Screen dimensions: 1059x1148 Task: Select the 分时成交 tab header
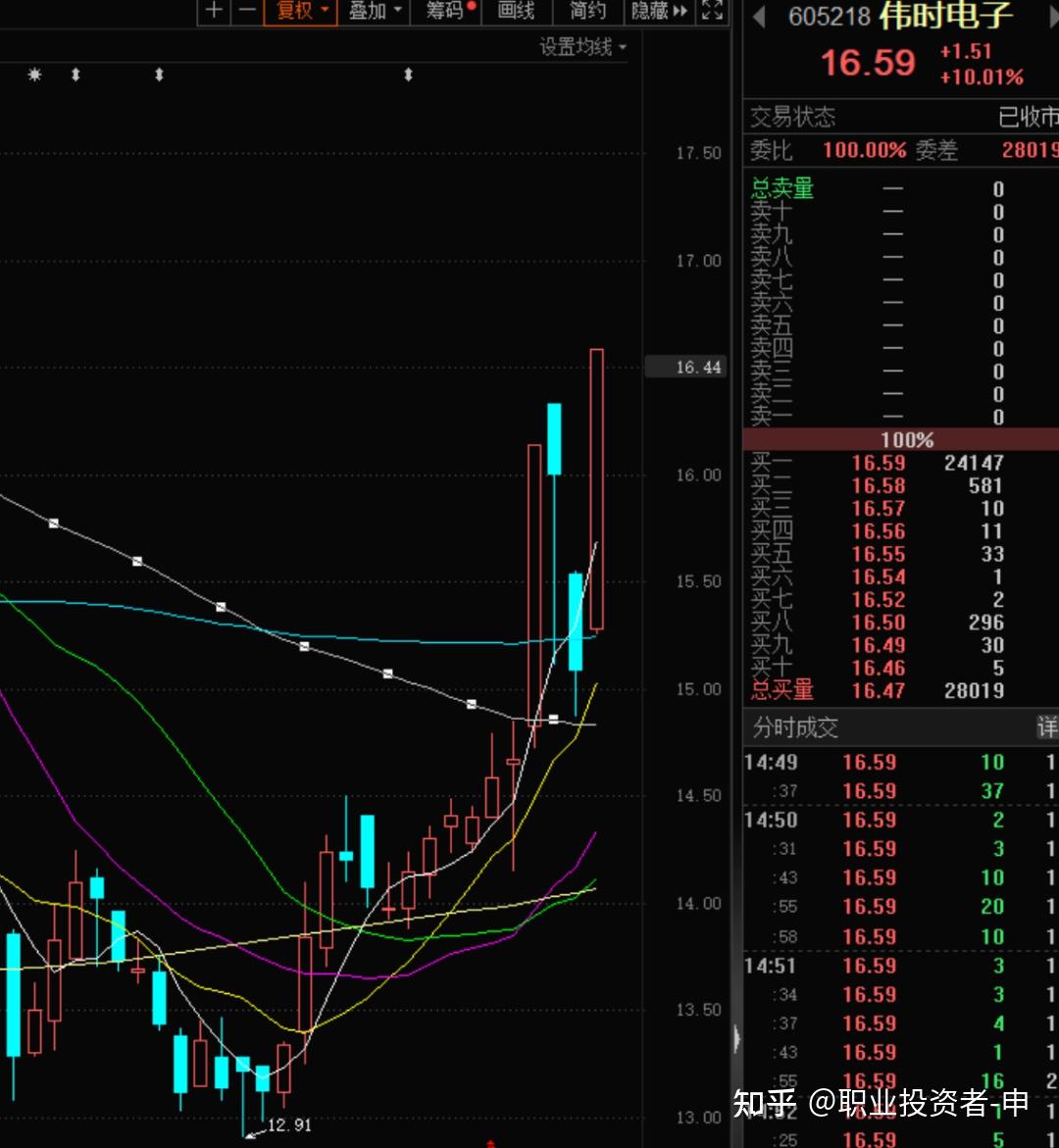[795, 727]
